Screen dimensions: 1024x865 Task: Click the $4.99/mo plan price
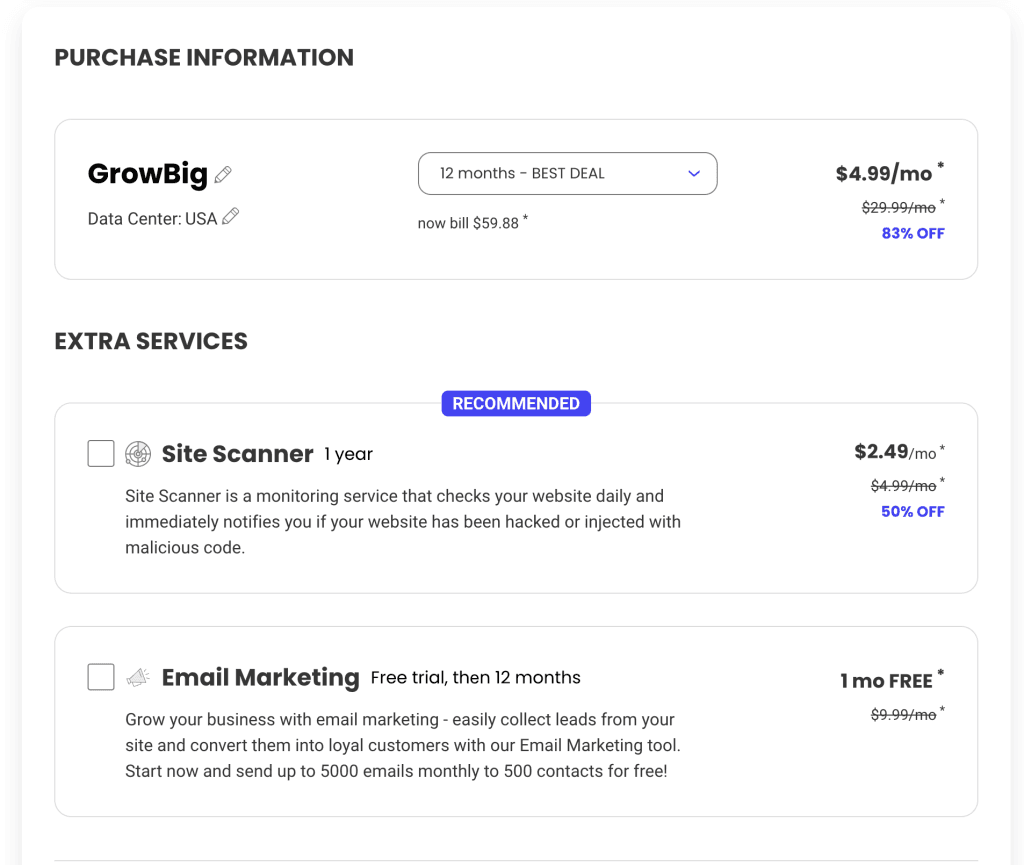pos(884,174)
